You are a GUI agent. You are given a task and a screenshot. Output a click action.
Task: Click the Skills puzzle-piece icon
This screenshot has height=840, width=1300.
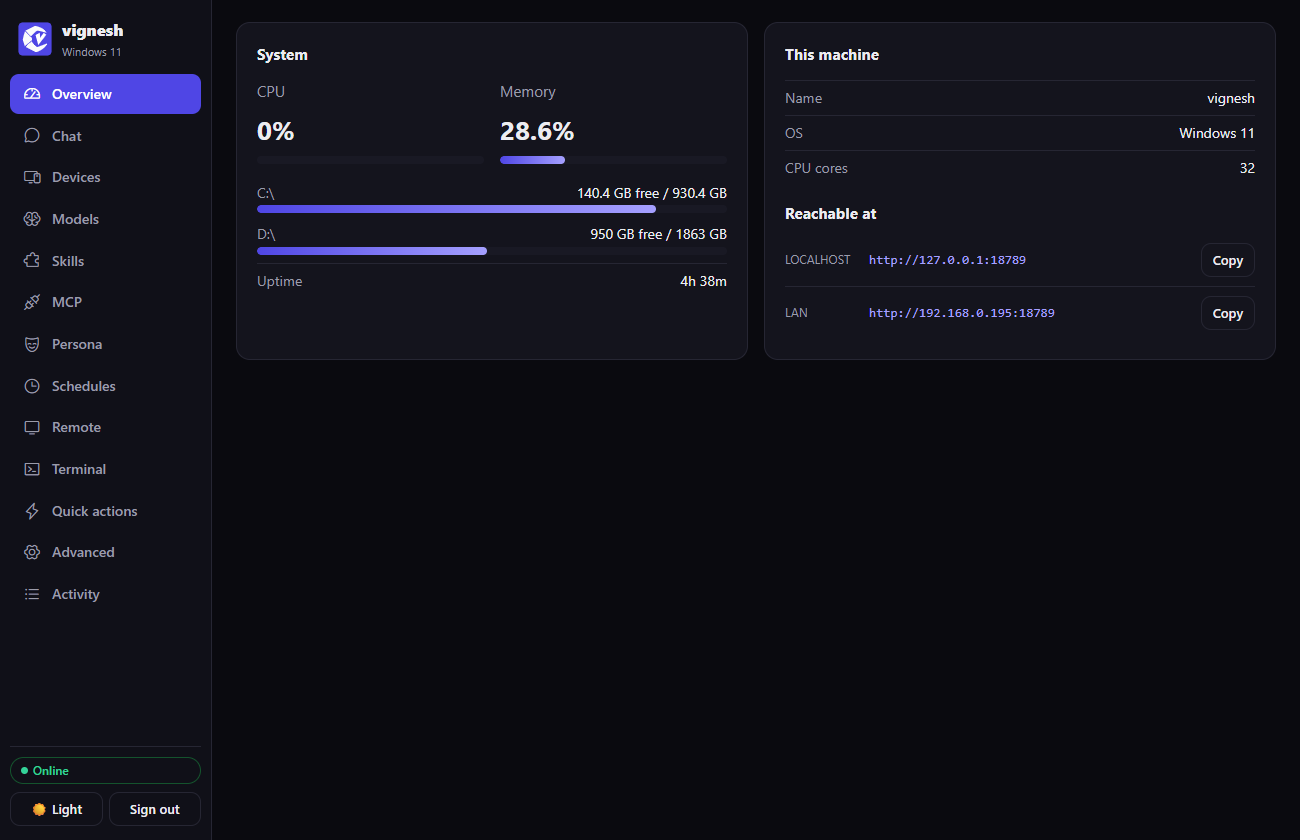[32, 261]
